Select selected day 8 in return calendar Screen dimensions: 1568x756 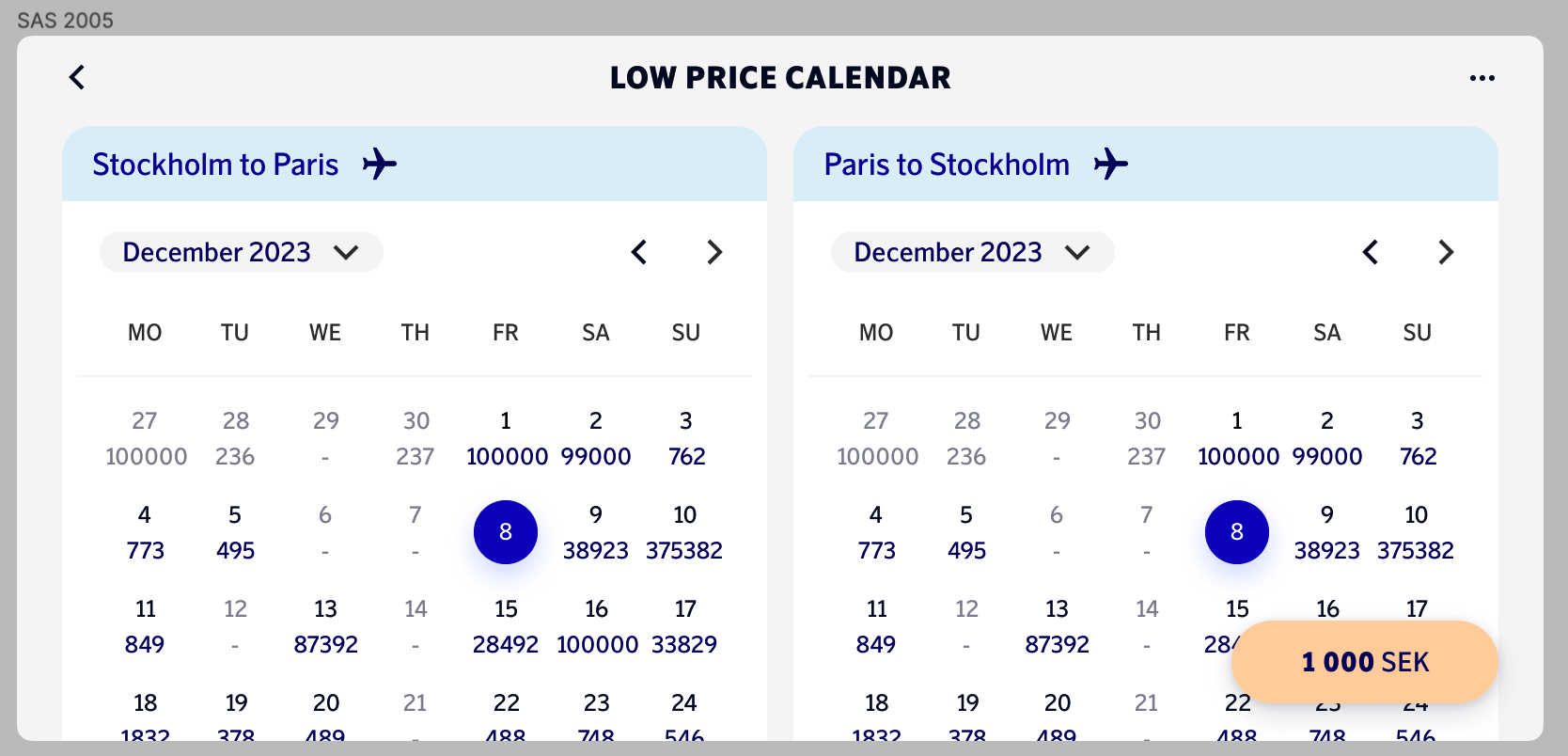[1237, 532]
